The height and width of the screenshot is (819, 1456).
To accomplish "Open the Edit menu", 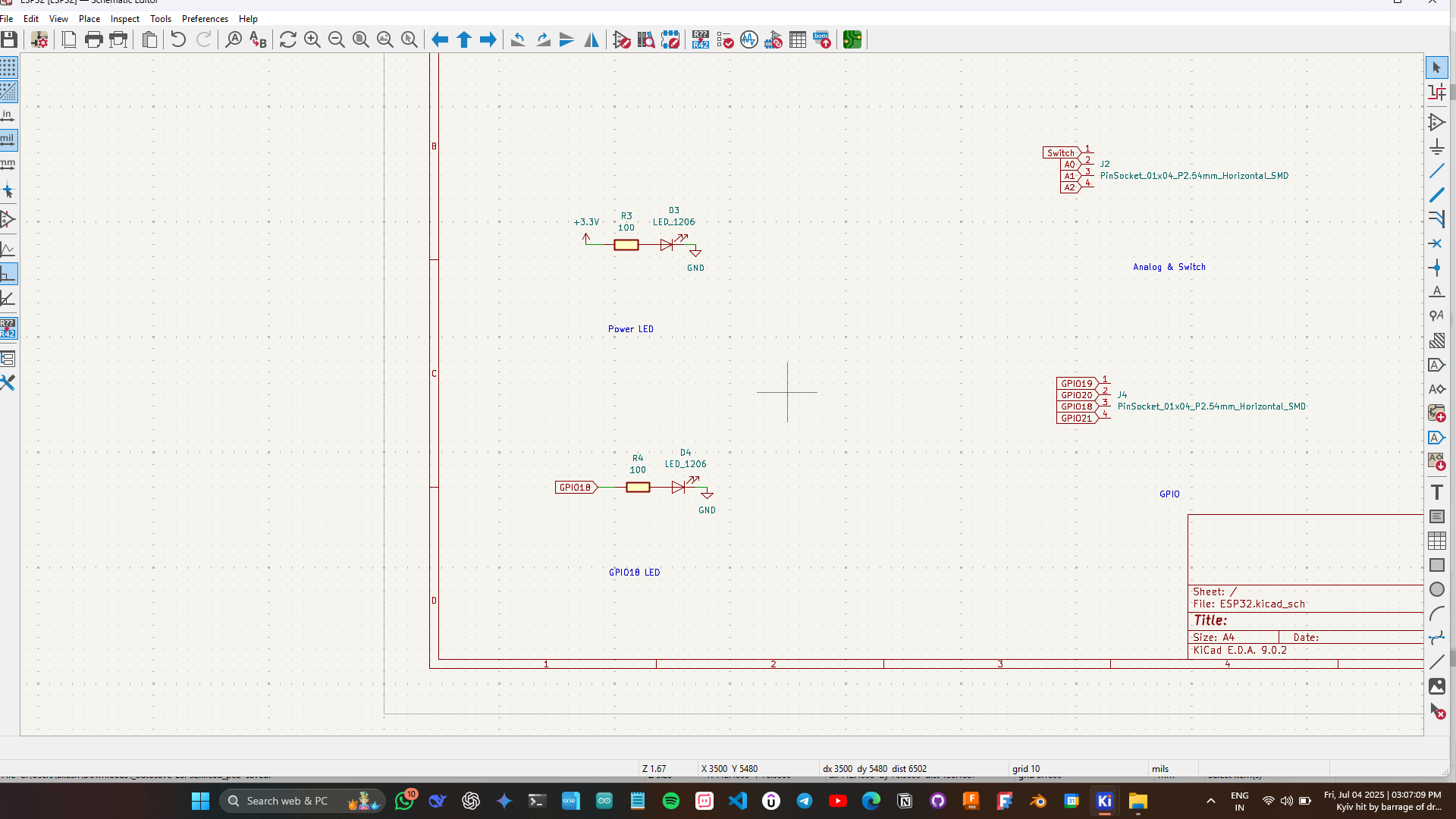I will pyautogui.click(x=31, y=19).
